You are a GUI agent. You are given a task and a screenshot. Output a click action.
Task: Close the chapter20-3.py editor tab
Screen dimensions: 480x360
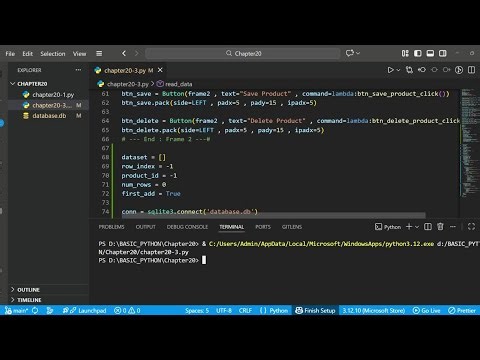160,70
